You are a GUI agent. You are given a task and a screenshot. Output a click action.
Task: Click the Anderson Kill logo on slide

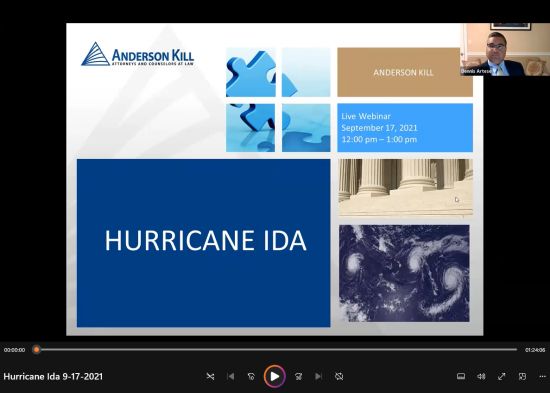138,54
